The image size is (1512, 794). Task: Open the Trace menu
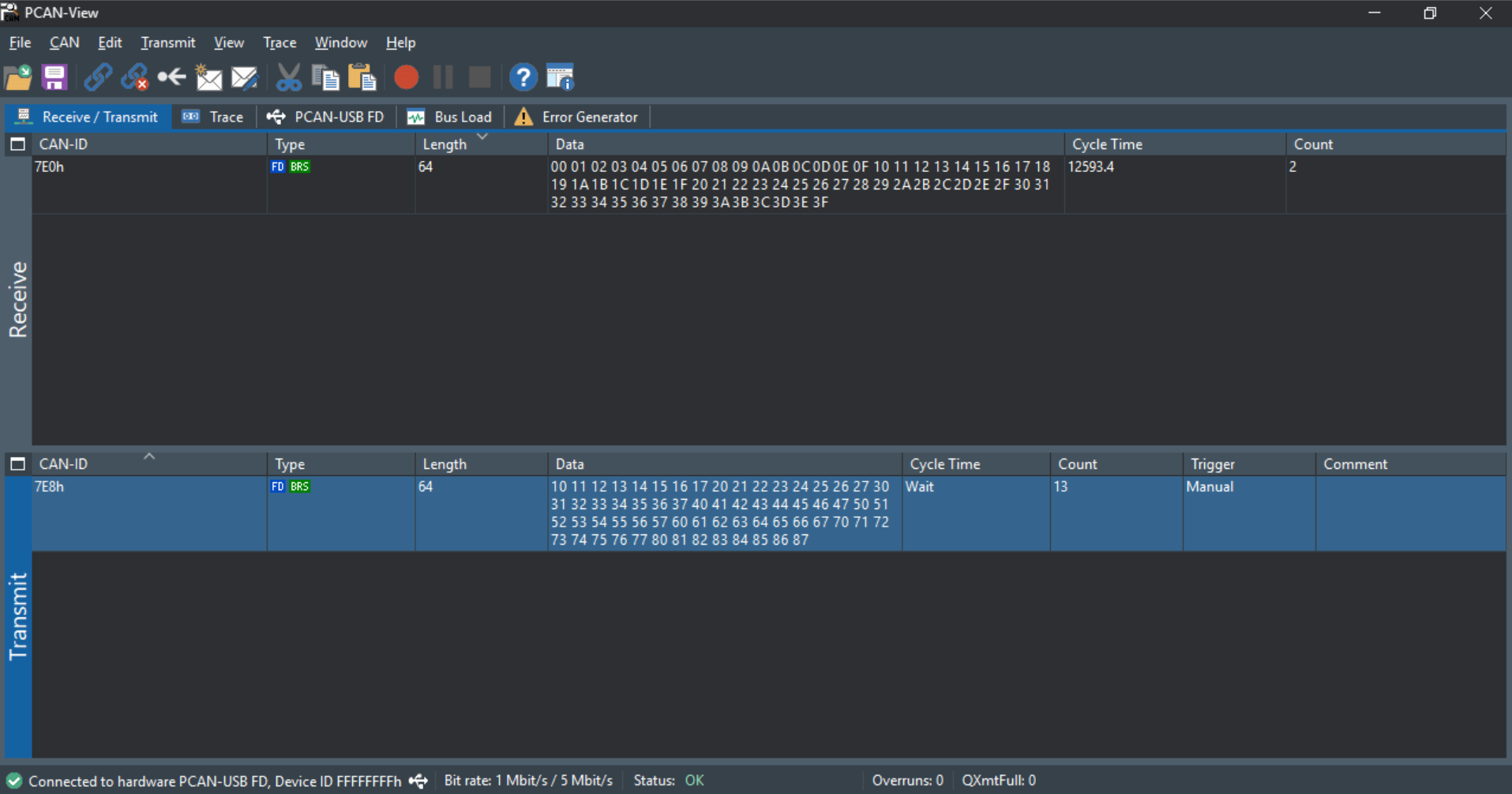click(x=280, y=43)
